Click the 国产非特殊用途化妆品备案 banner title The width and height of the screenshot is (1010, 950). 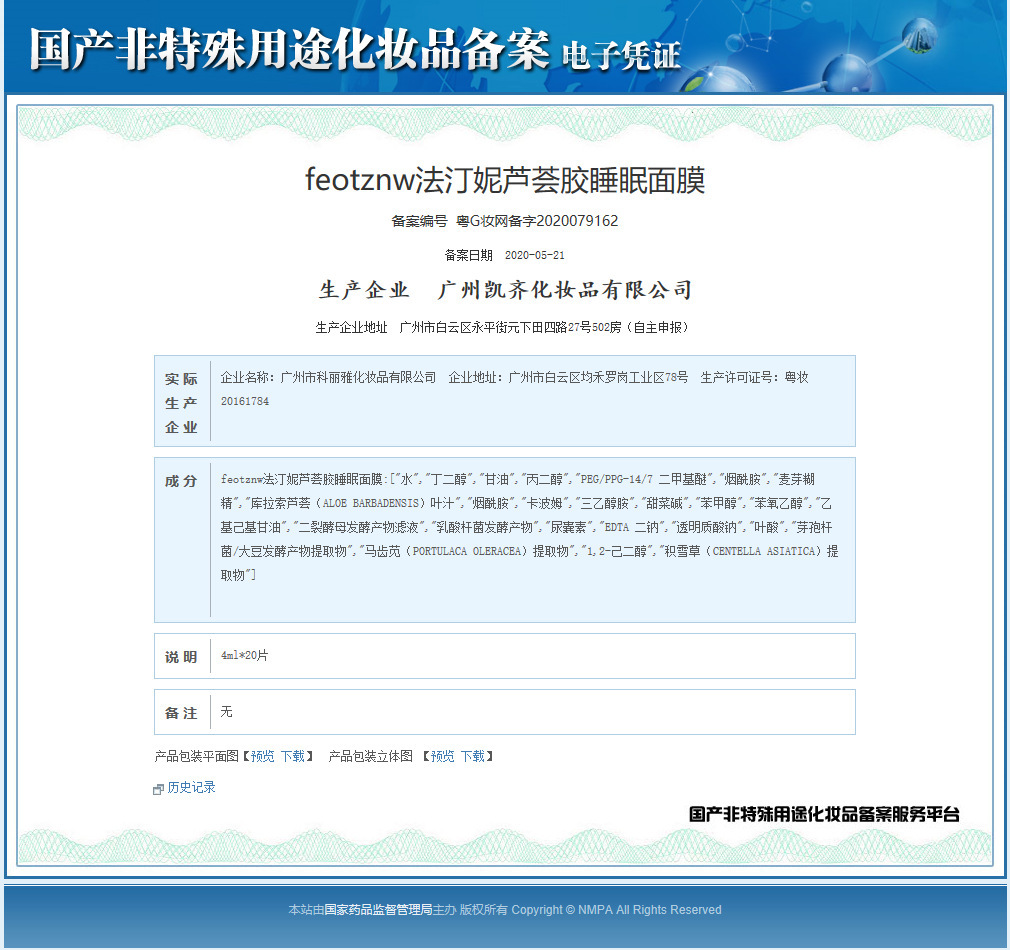coord(289,50)
